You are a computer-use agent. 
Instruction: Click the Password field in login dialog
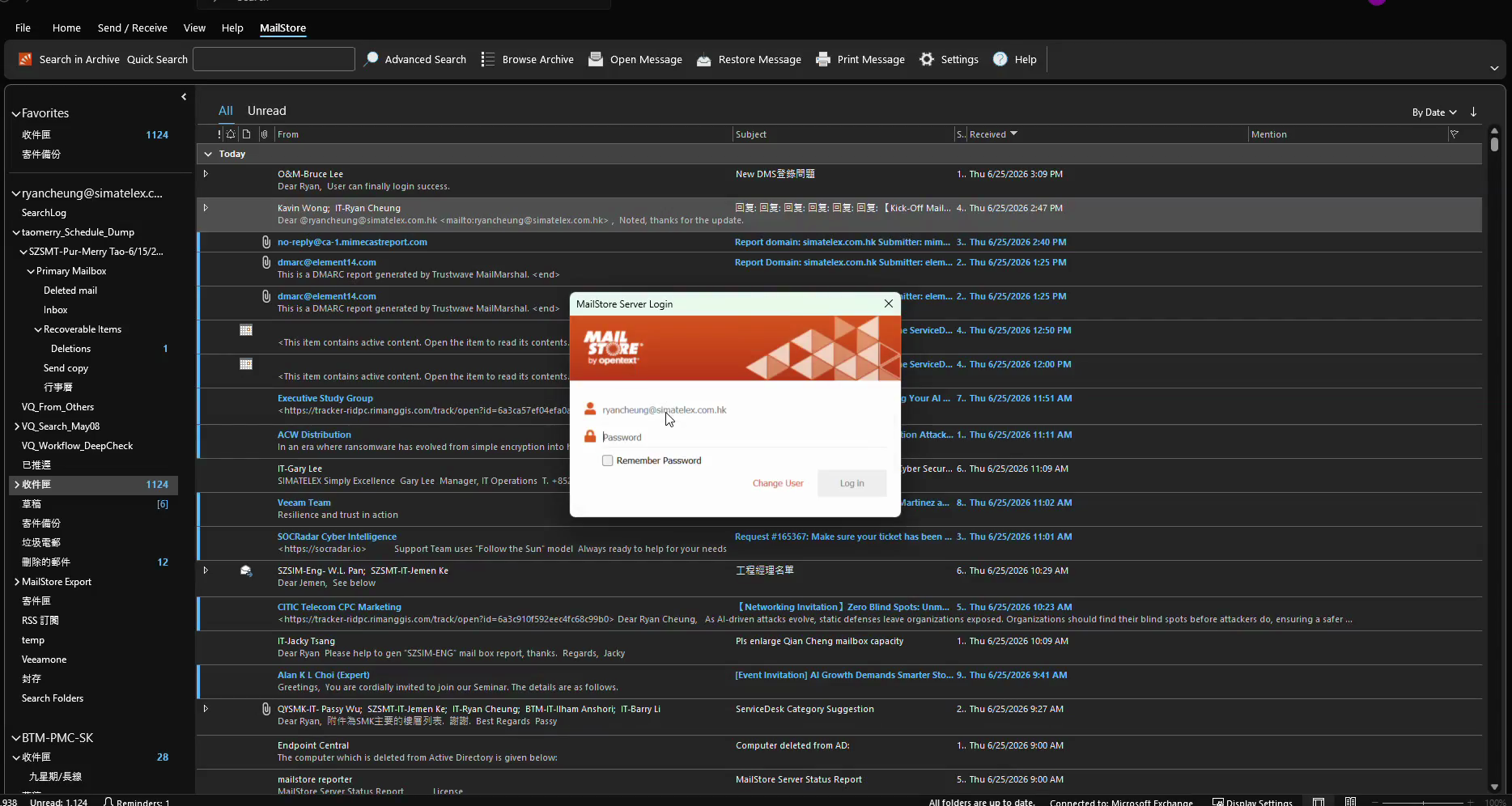[744, 437]
